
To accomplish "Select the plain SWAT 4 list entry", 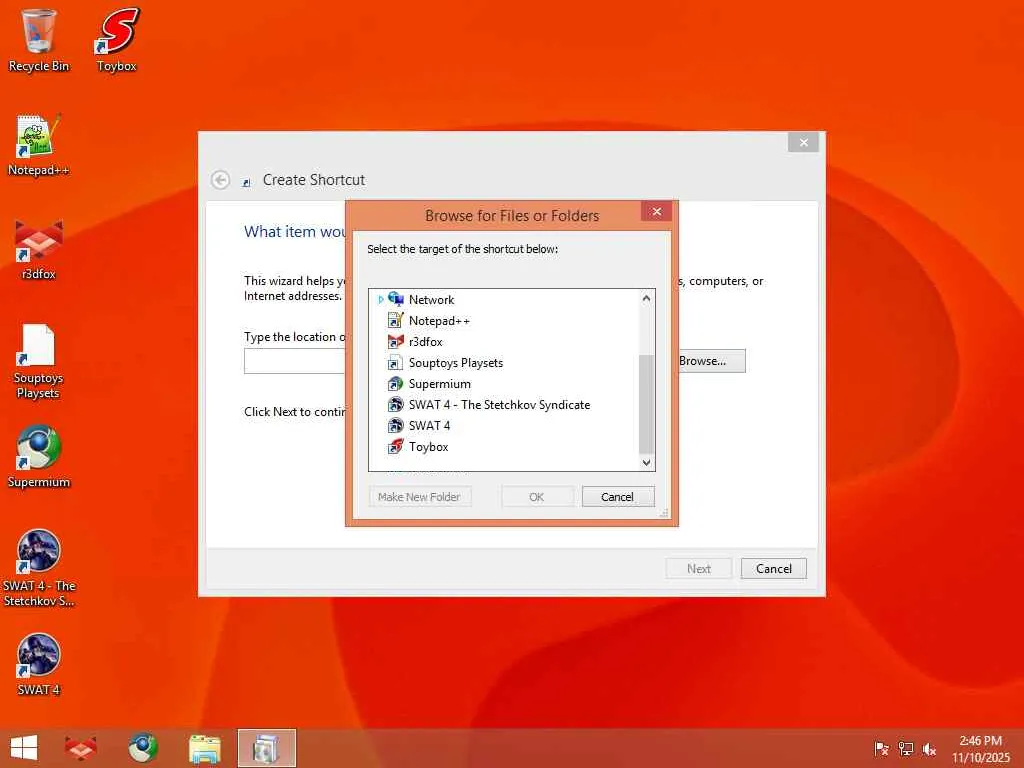I will point(429,425).
